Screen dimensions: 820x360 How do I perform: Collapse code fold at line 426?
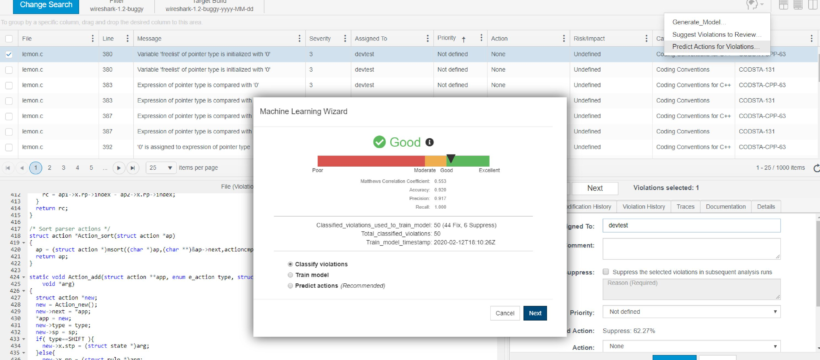tap(25, 290)
